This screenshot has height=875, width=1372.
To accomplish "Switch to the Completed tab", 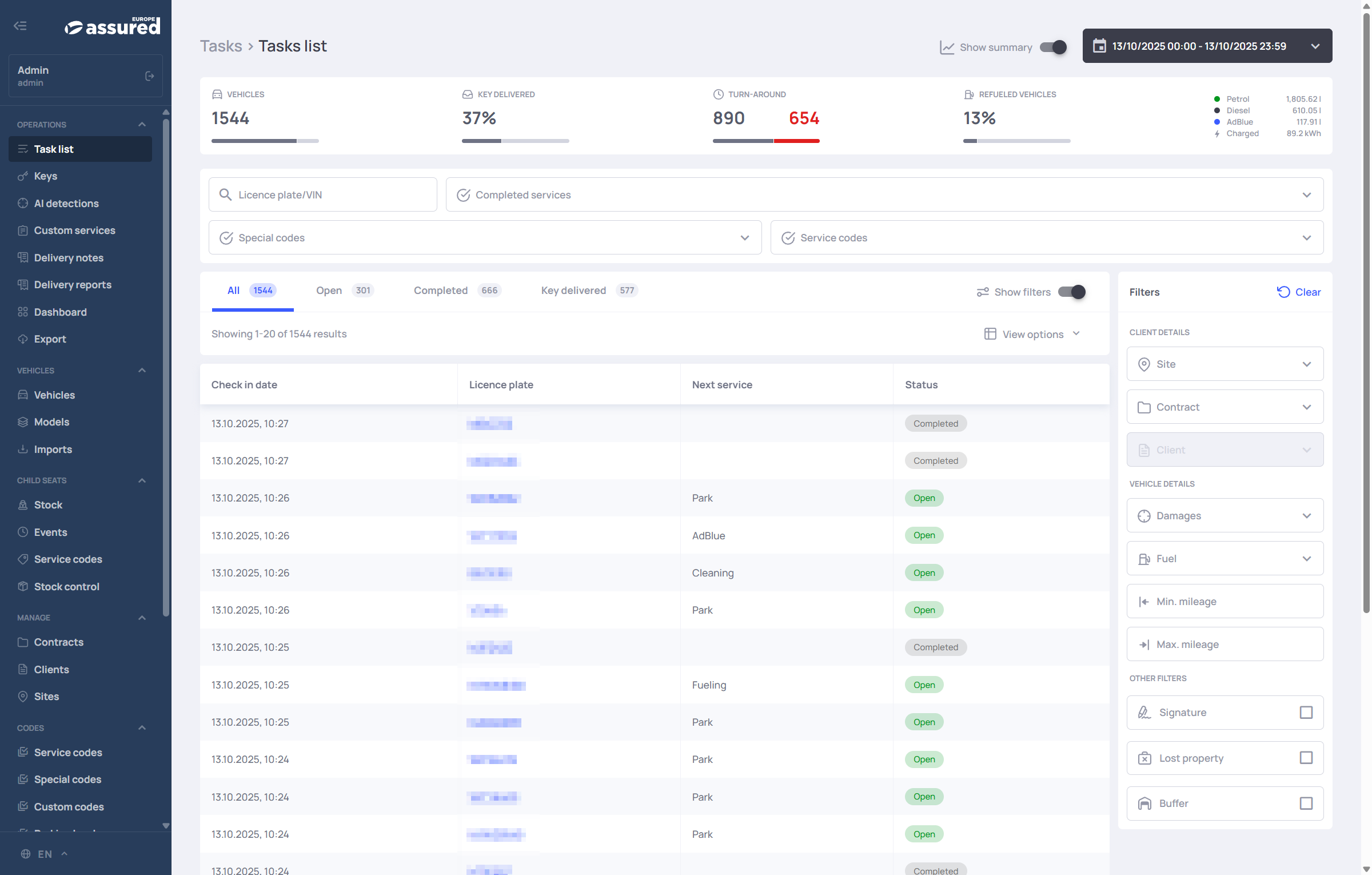I will click(440, 291).
